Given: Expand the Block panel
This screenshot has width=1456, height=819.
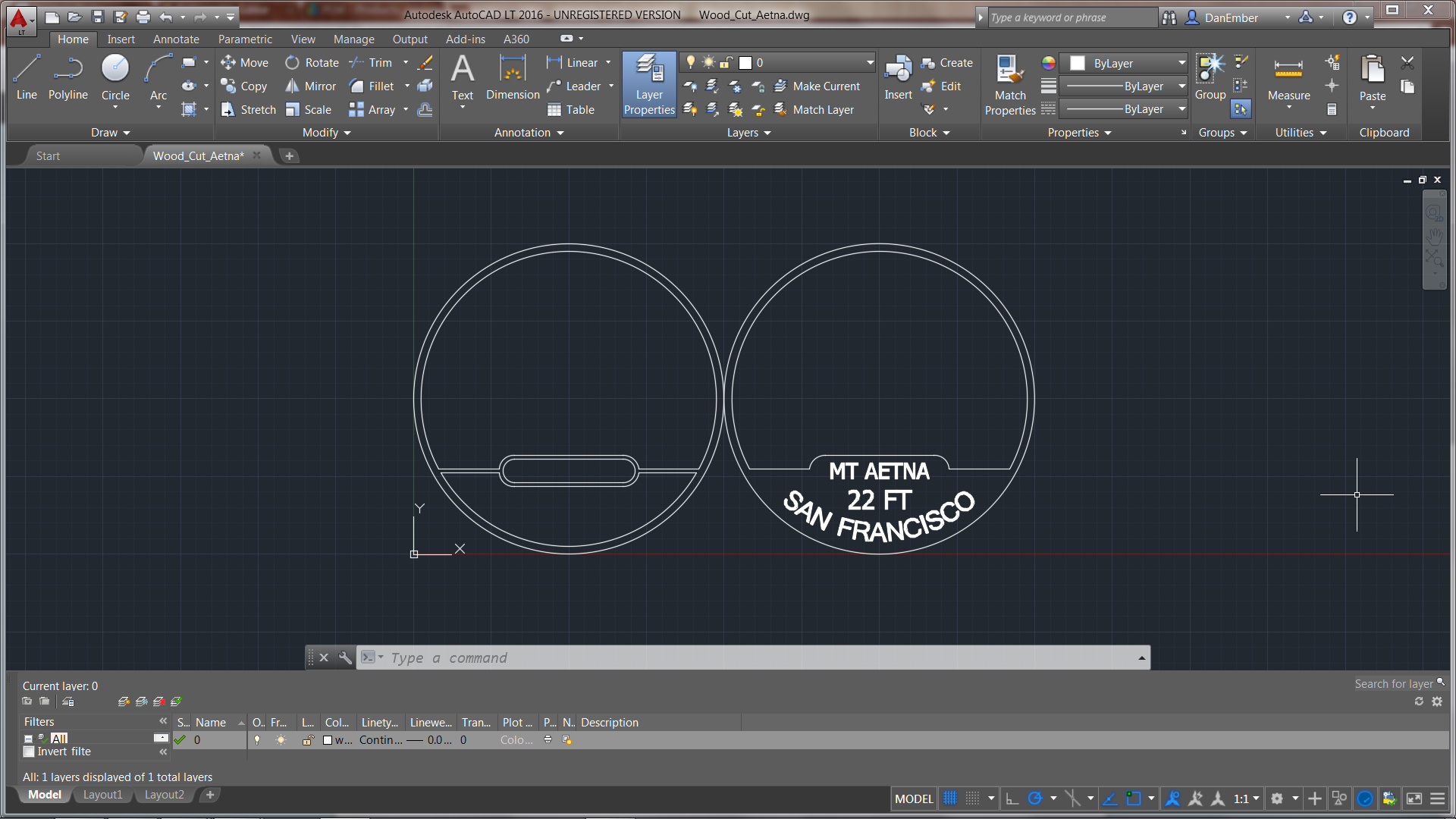Looking at the screenshot, I should (929, 133).
